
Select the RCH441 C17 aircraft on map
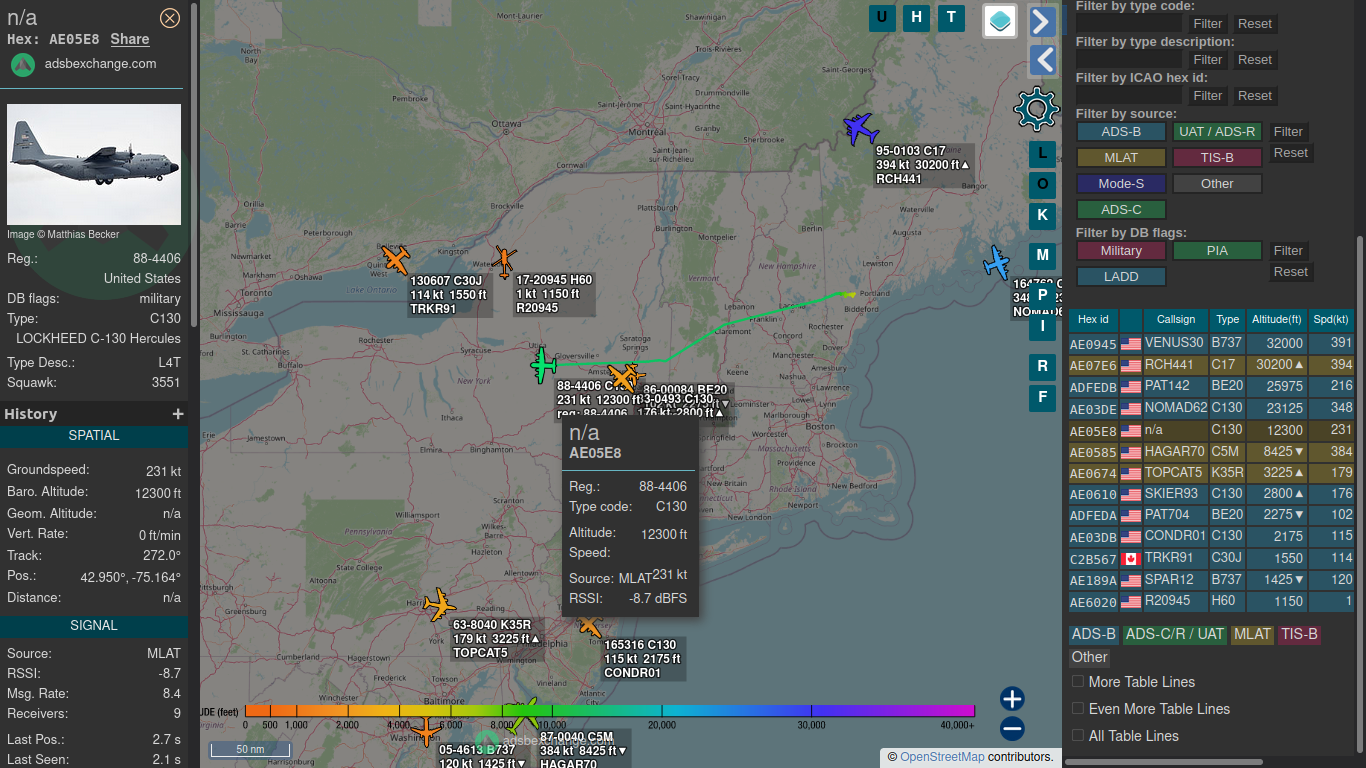[x=860, y=128]
